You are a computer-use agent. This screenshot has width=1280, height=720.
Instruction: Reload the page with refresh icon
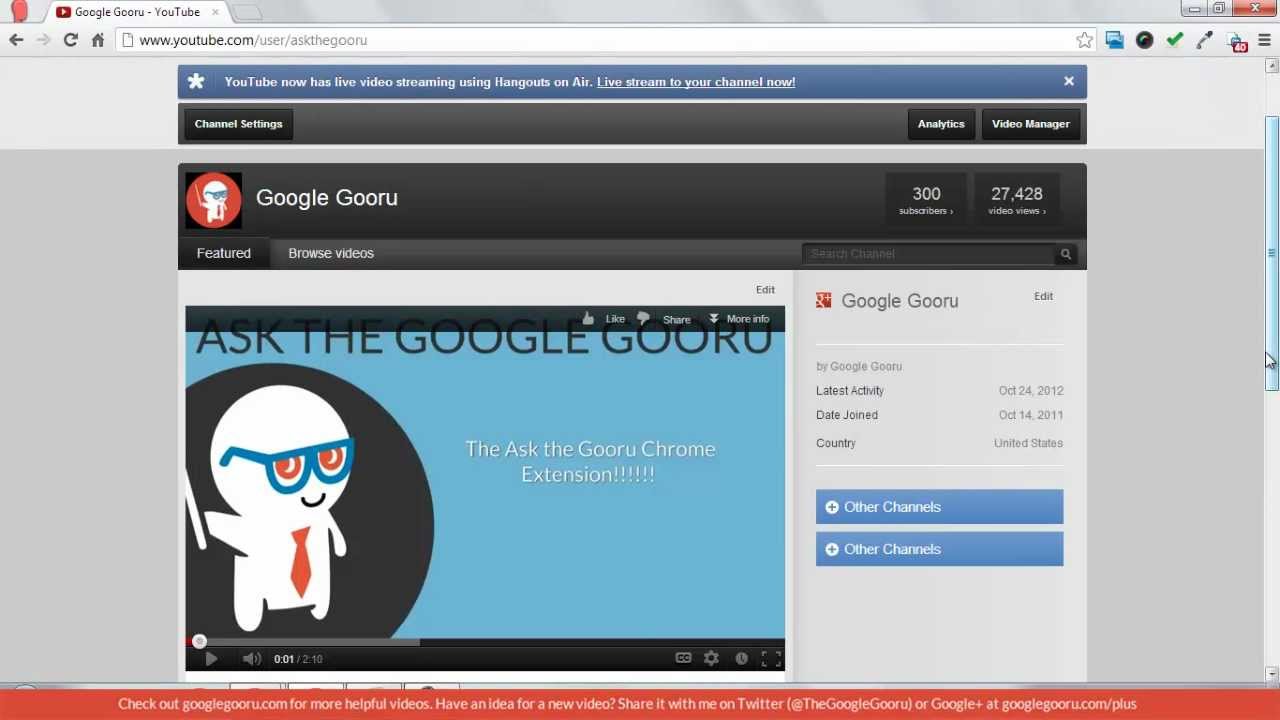pos(70,40)
